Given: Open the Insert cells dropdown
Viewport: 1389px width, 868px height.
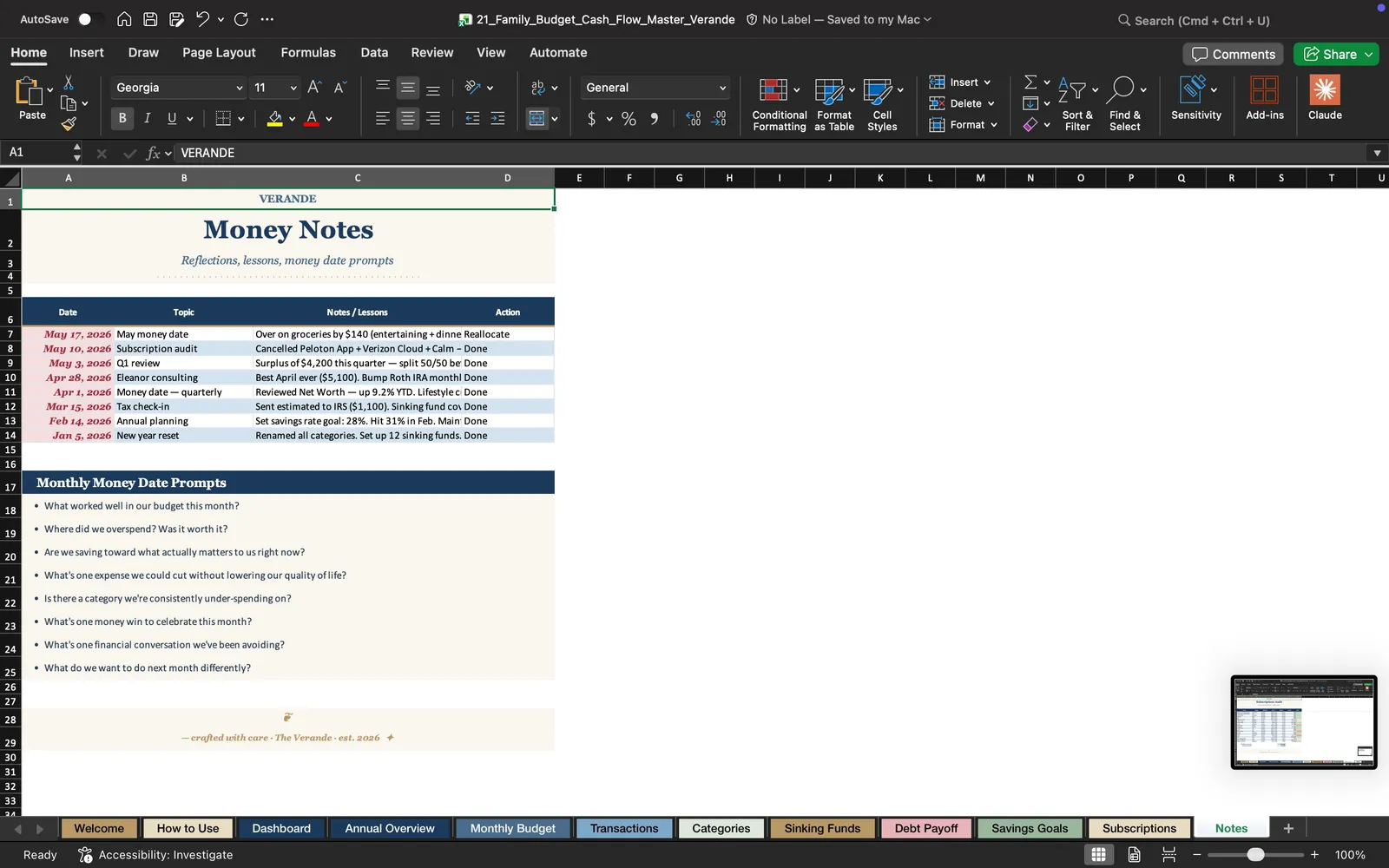Looking at the screenshot, I should pyautogui.click(x=987, y=82).
